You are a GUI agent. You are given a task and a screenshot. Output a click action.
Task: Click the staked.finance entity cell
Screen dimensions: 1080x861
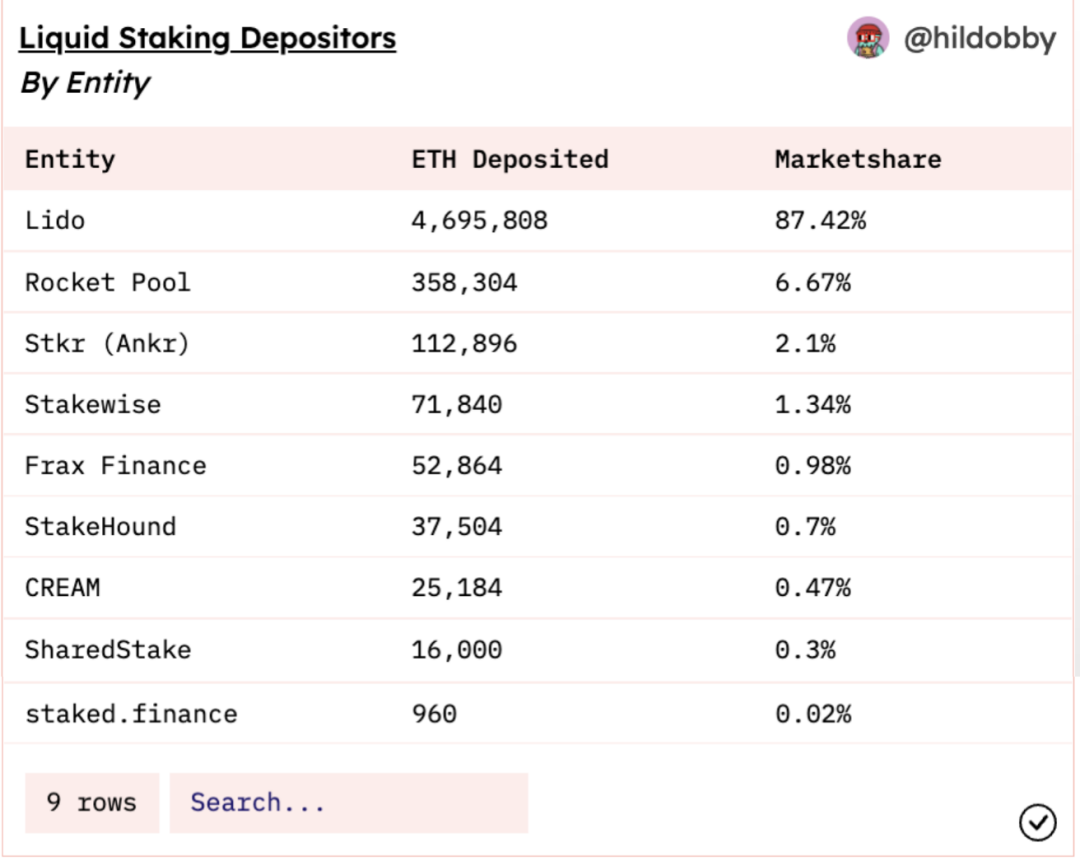(130, 714)
